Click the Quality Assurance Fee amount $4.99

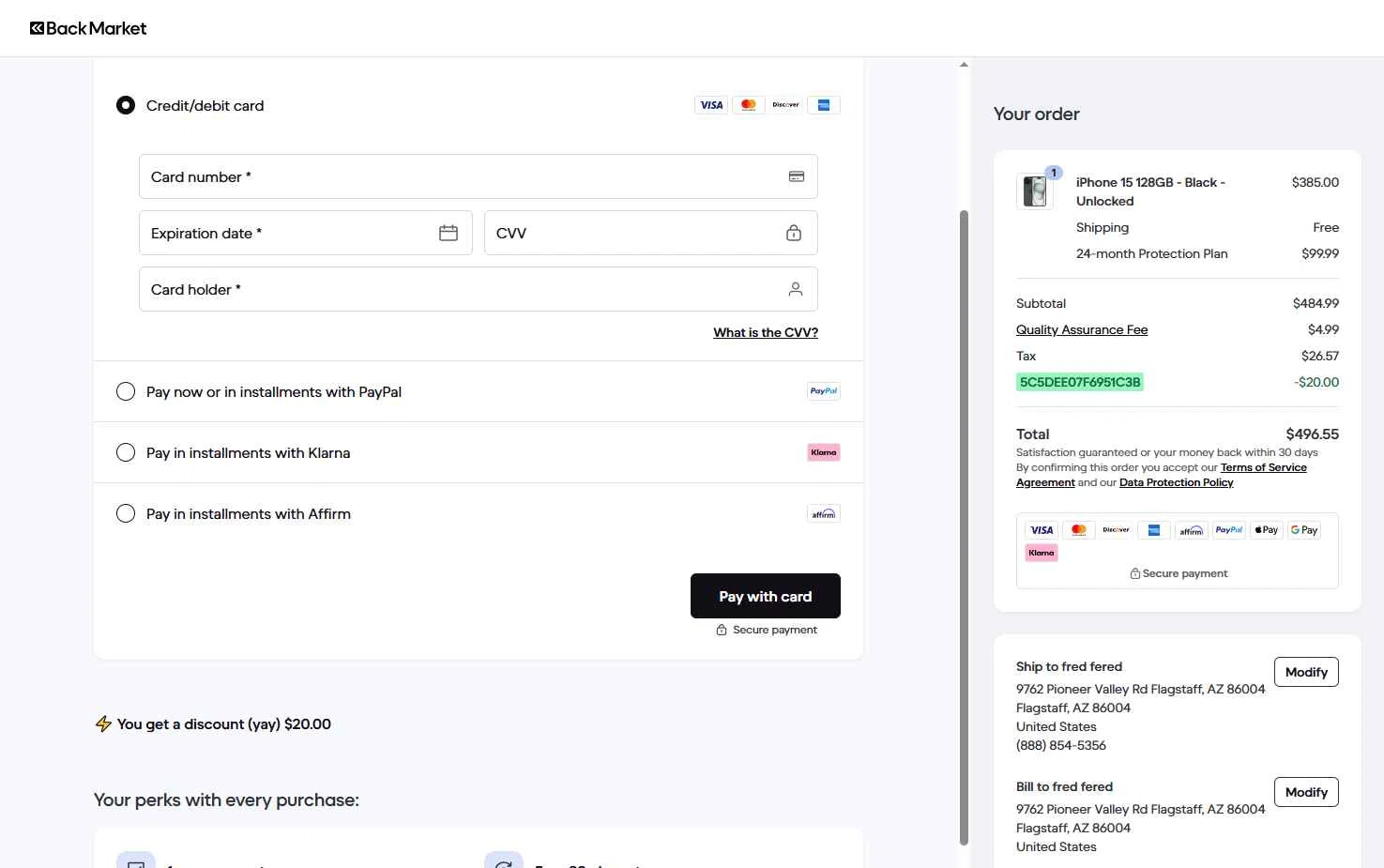[x=1323, y=329]
